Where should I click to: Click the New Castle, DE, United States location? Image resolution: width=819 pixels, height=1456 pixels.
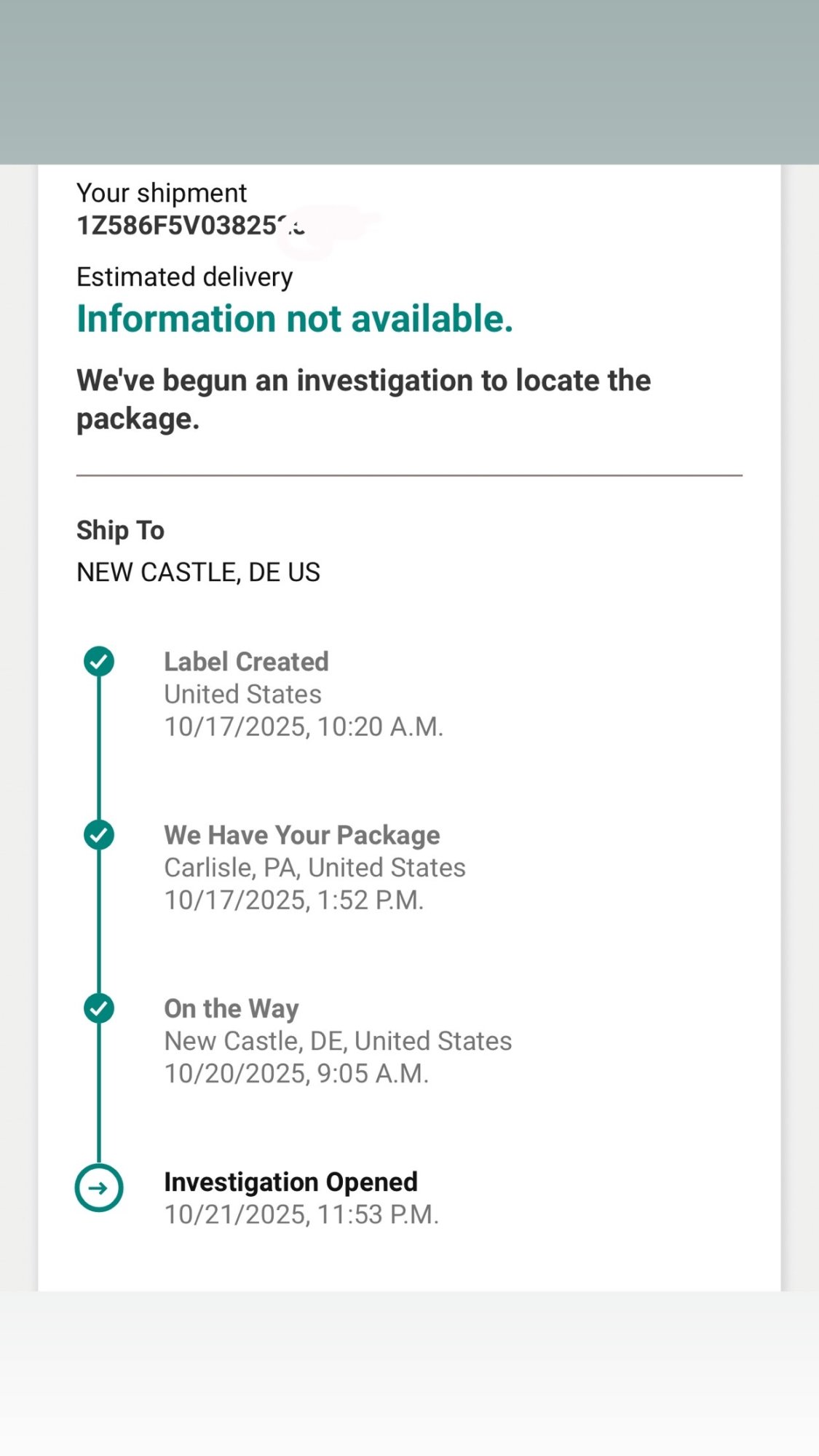[x=338, y=1041]
